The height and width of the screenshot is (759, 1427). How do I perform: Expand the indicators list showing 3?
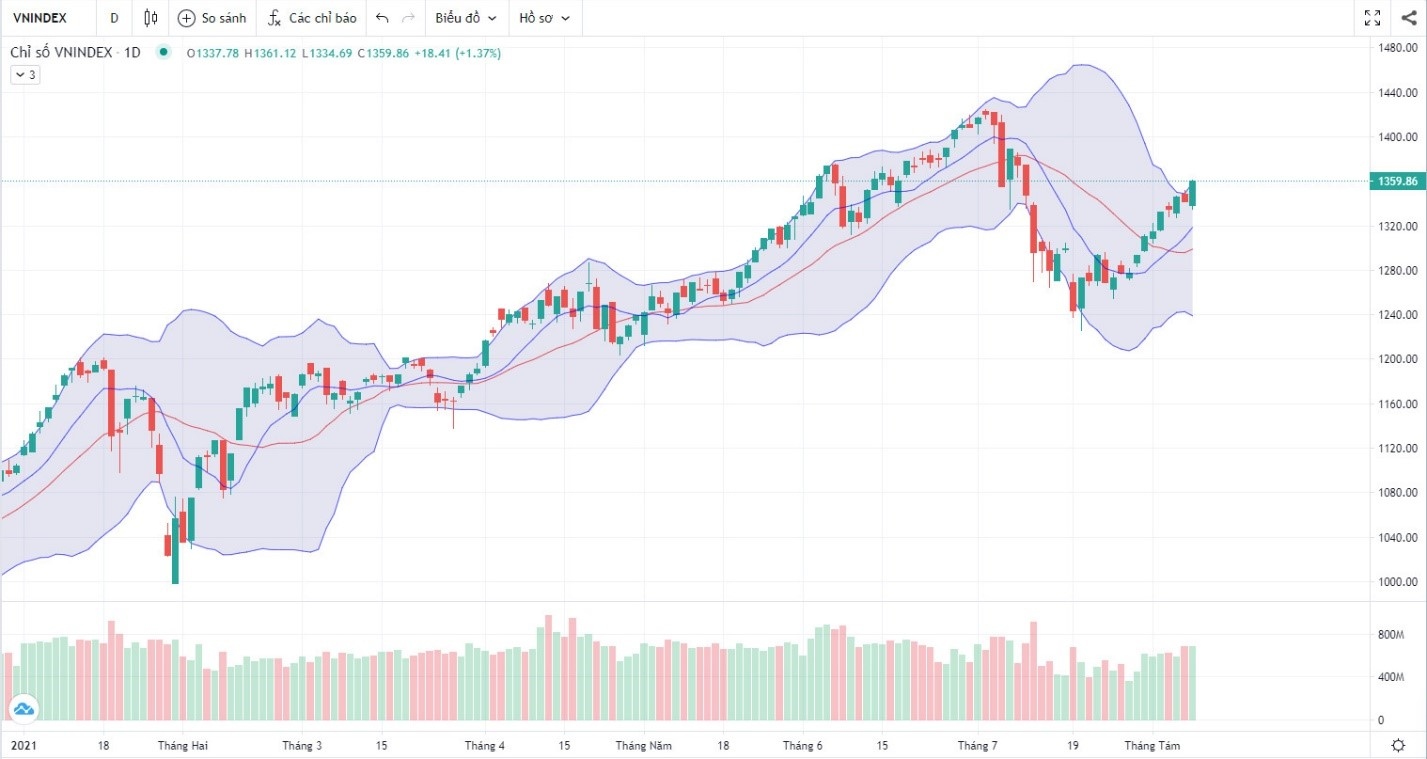pos(24,74)
